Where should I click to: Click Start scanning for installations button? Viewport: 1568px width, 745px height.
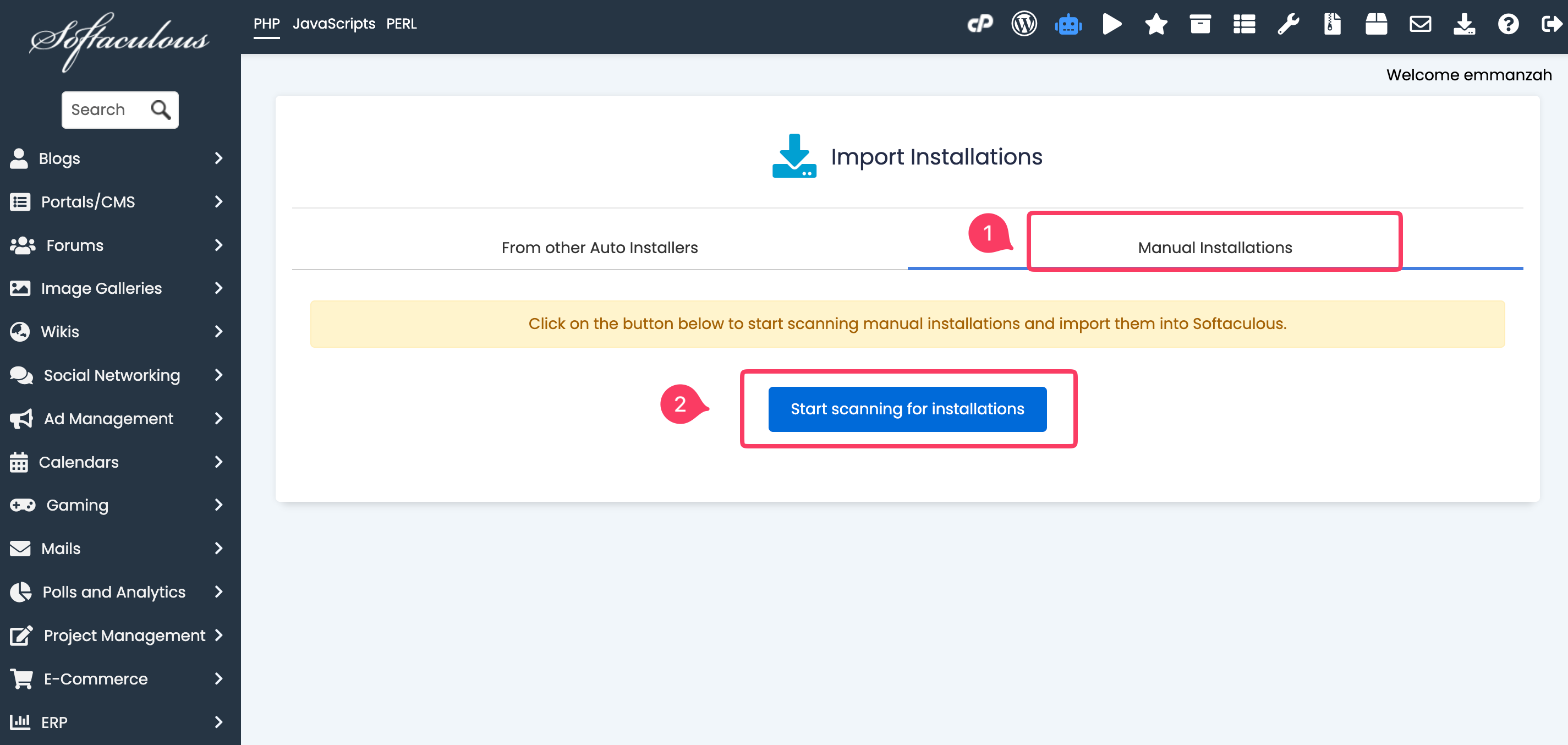pyautogui.click(x=907, y=409)
